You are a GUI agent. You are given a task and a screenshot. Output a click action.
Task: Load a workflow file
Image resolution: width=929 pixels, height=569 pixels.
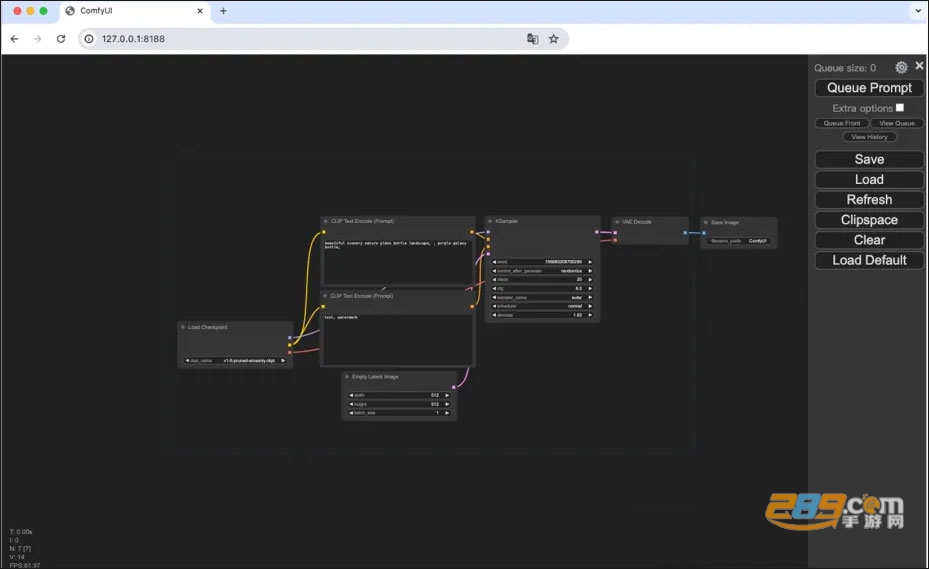[869, 180]
